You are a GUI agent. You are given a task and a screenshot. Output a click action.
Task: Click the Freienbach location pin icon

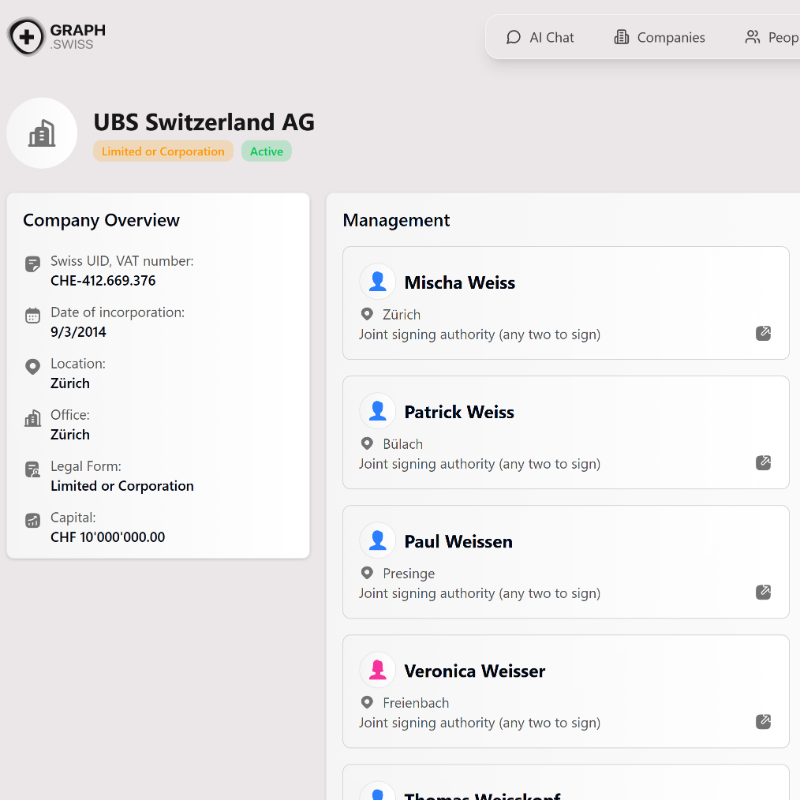[x=367, y=703]
